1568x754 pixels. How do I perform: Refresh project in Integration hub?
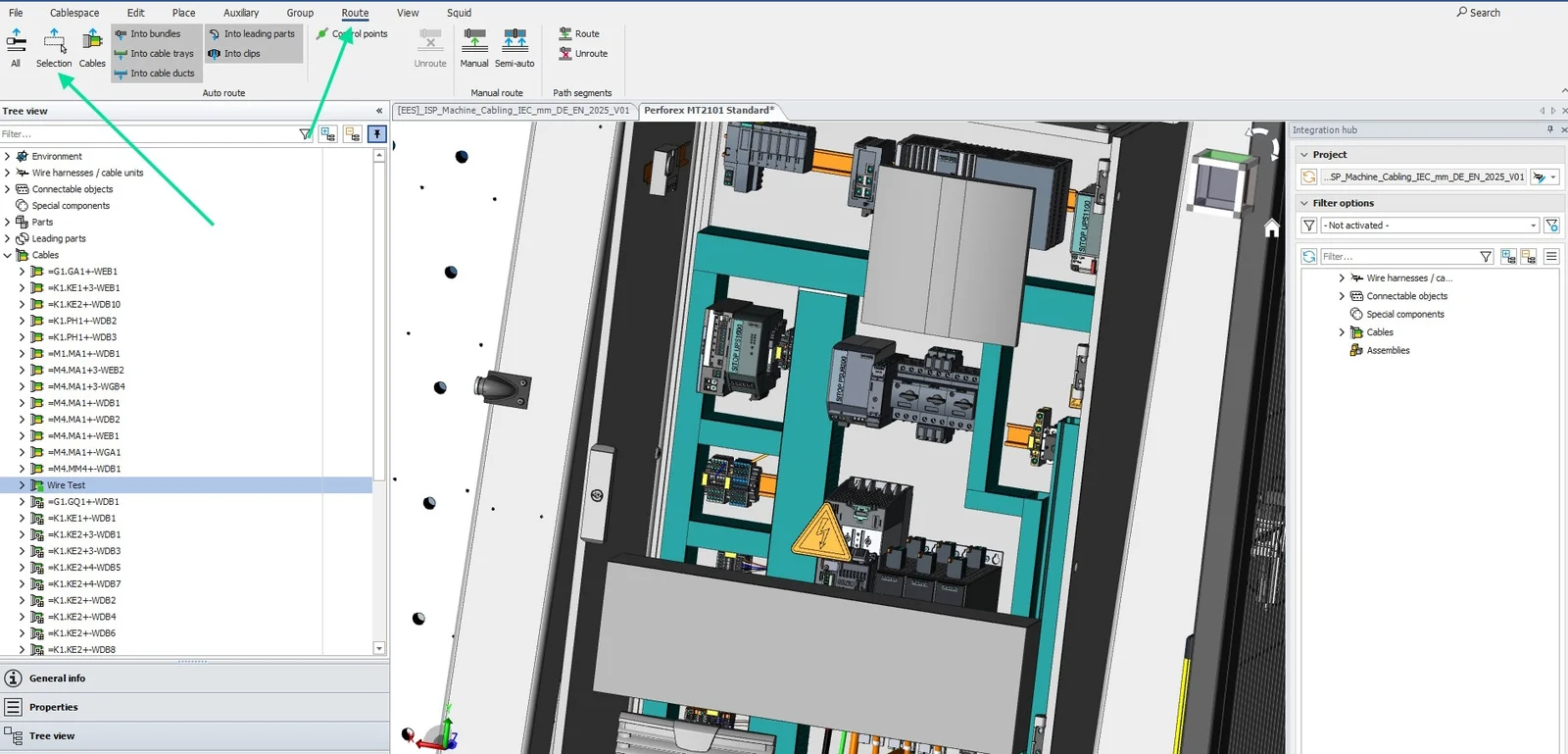[1309, 177]
